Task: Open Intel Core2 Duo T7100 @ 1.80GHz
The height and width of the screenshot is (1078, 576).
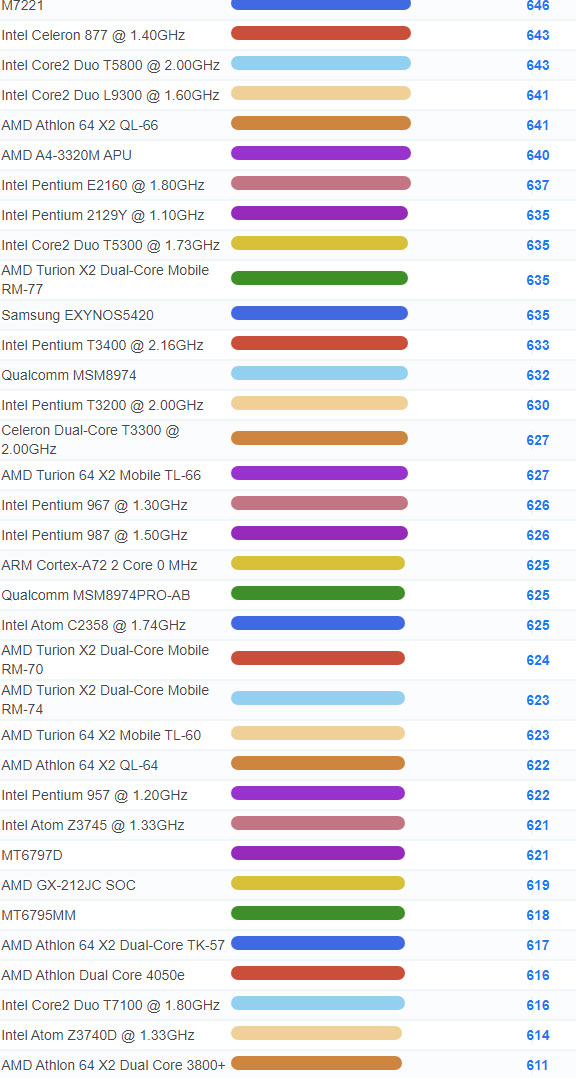Action: pyautogui.click(x=111, y=1006)
